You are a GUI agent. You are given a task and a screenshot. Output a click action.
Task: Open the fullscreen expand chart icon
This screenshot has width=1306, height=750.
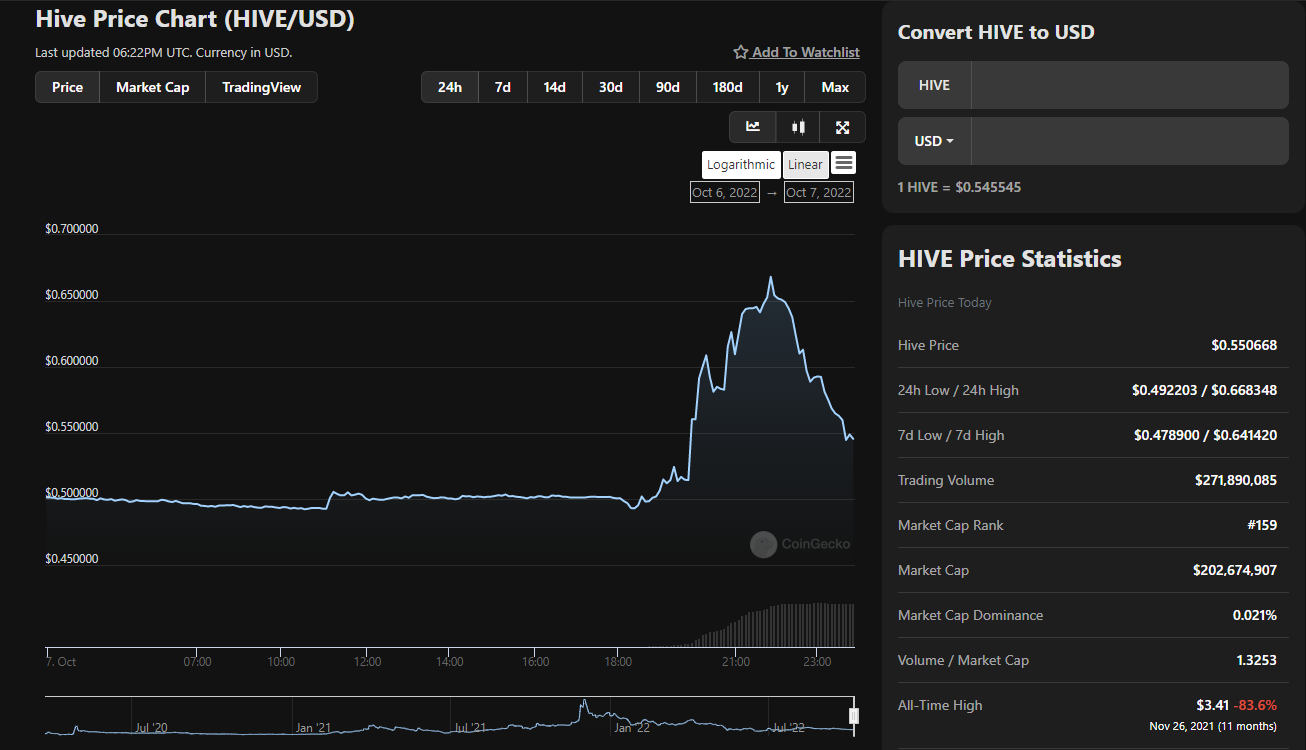click(x=842, y=127)
